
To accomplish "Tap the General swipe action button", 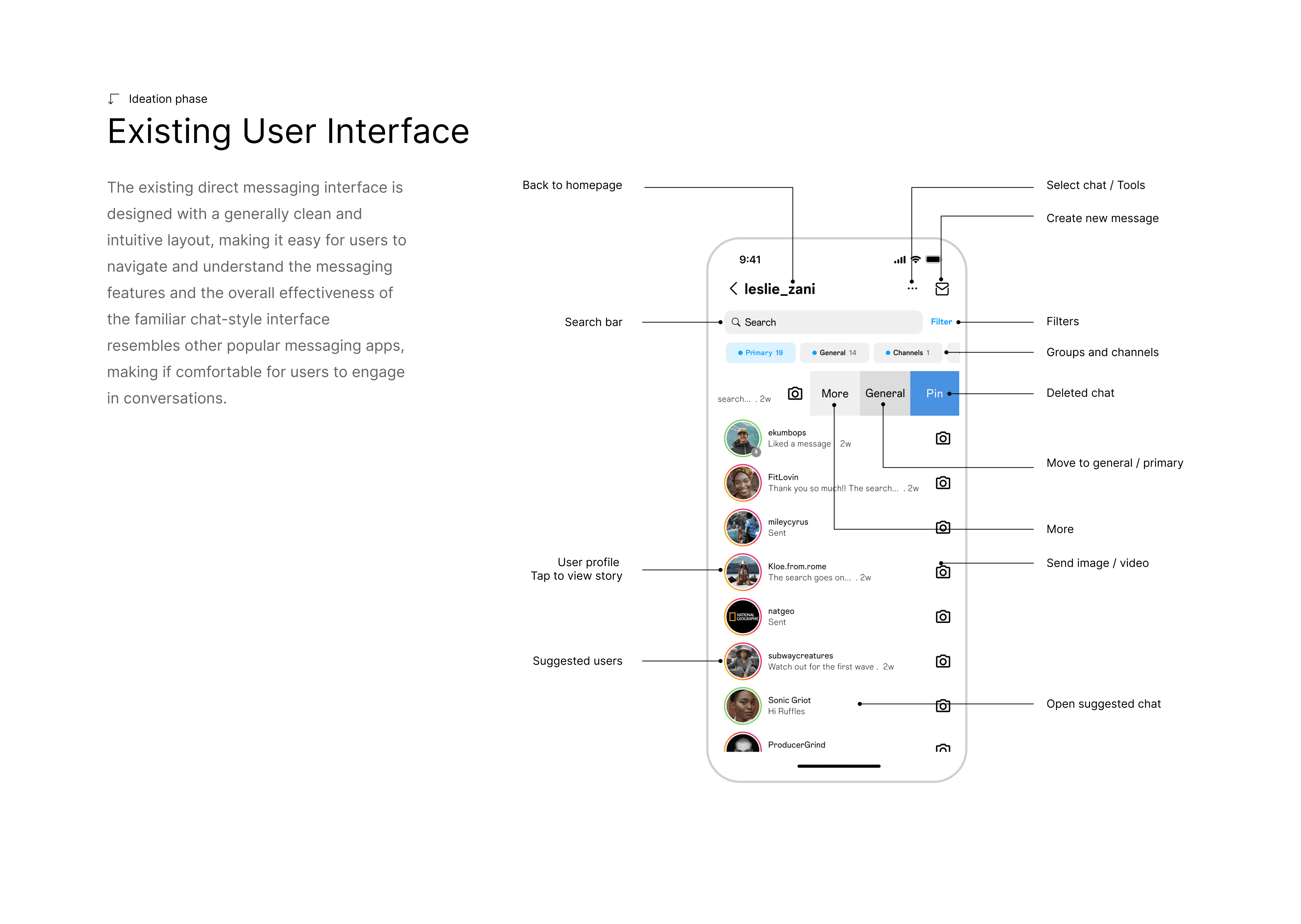I will 885,393.
